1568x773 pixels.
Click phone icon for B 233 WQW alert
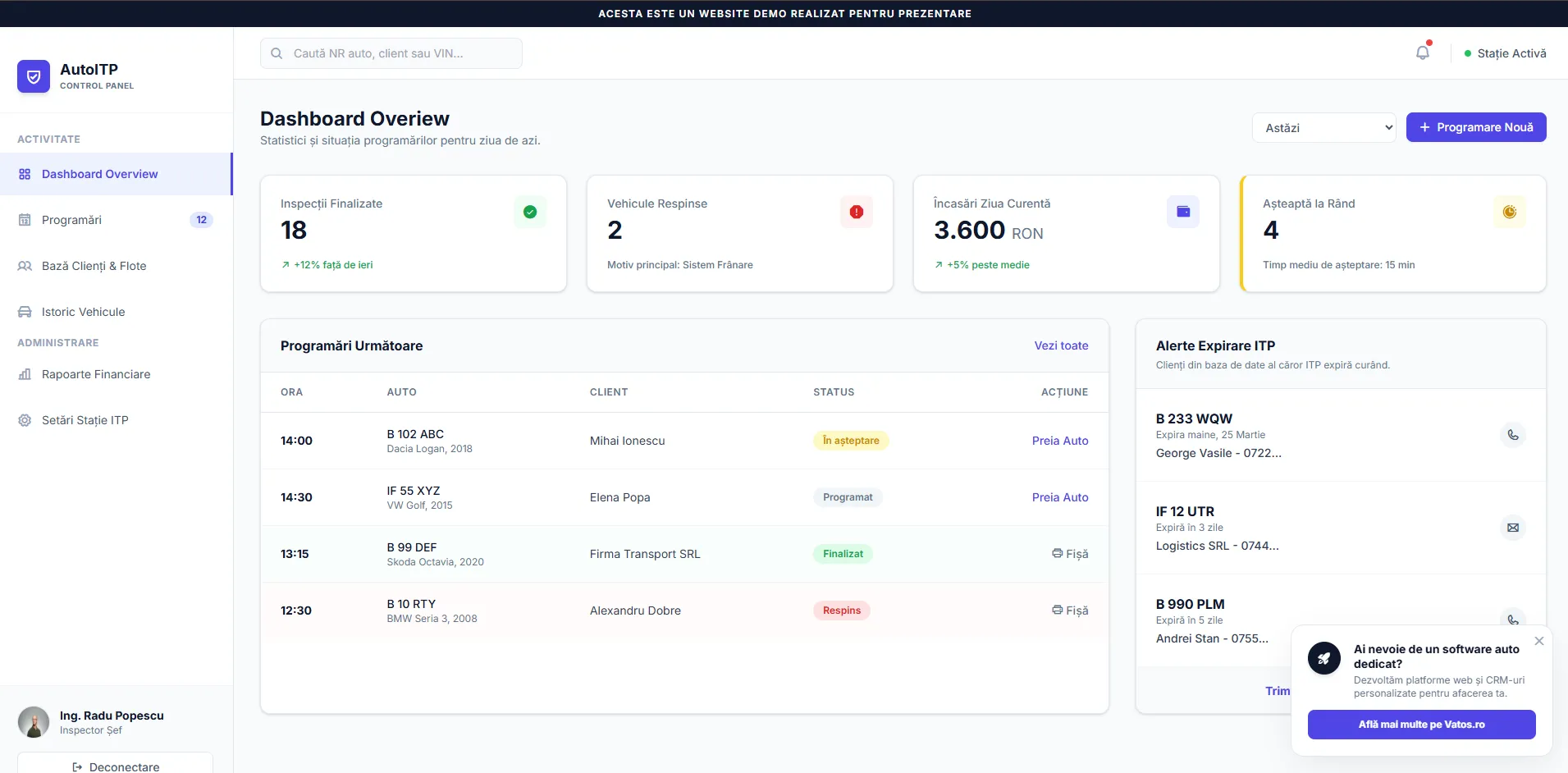tap(1512, 435)
